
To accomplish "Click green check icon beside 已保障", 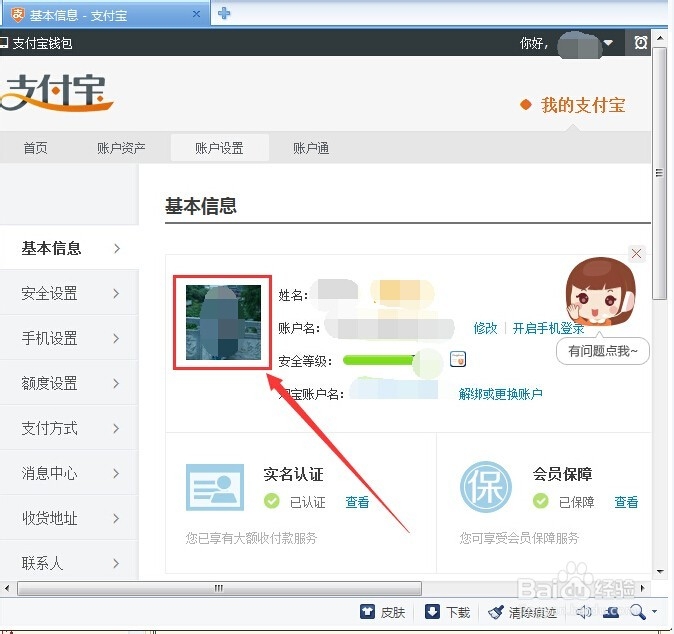I will (540, 501).
